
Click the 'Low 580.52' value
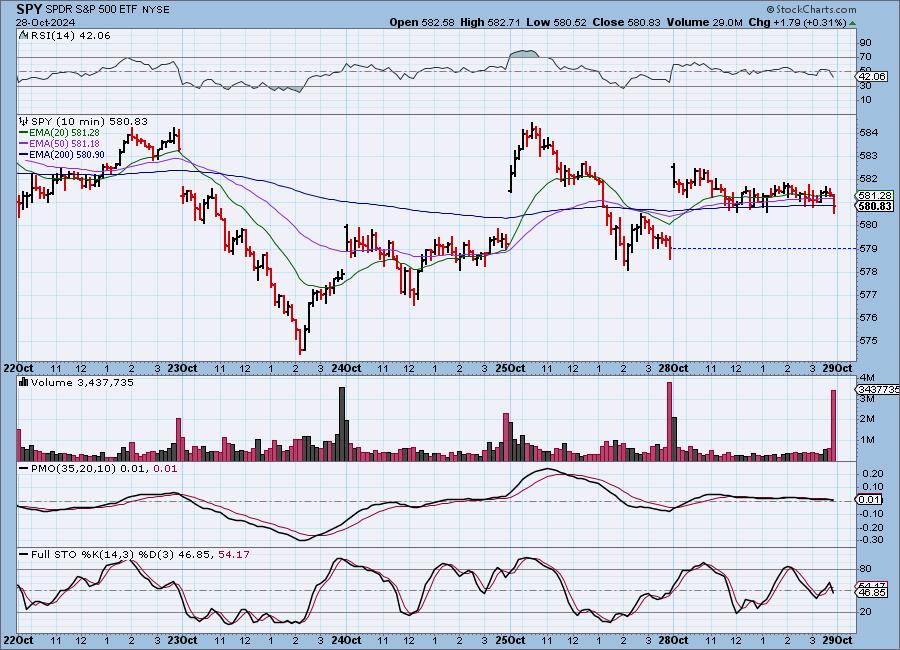click(x=556, y=22)
